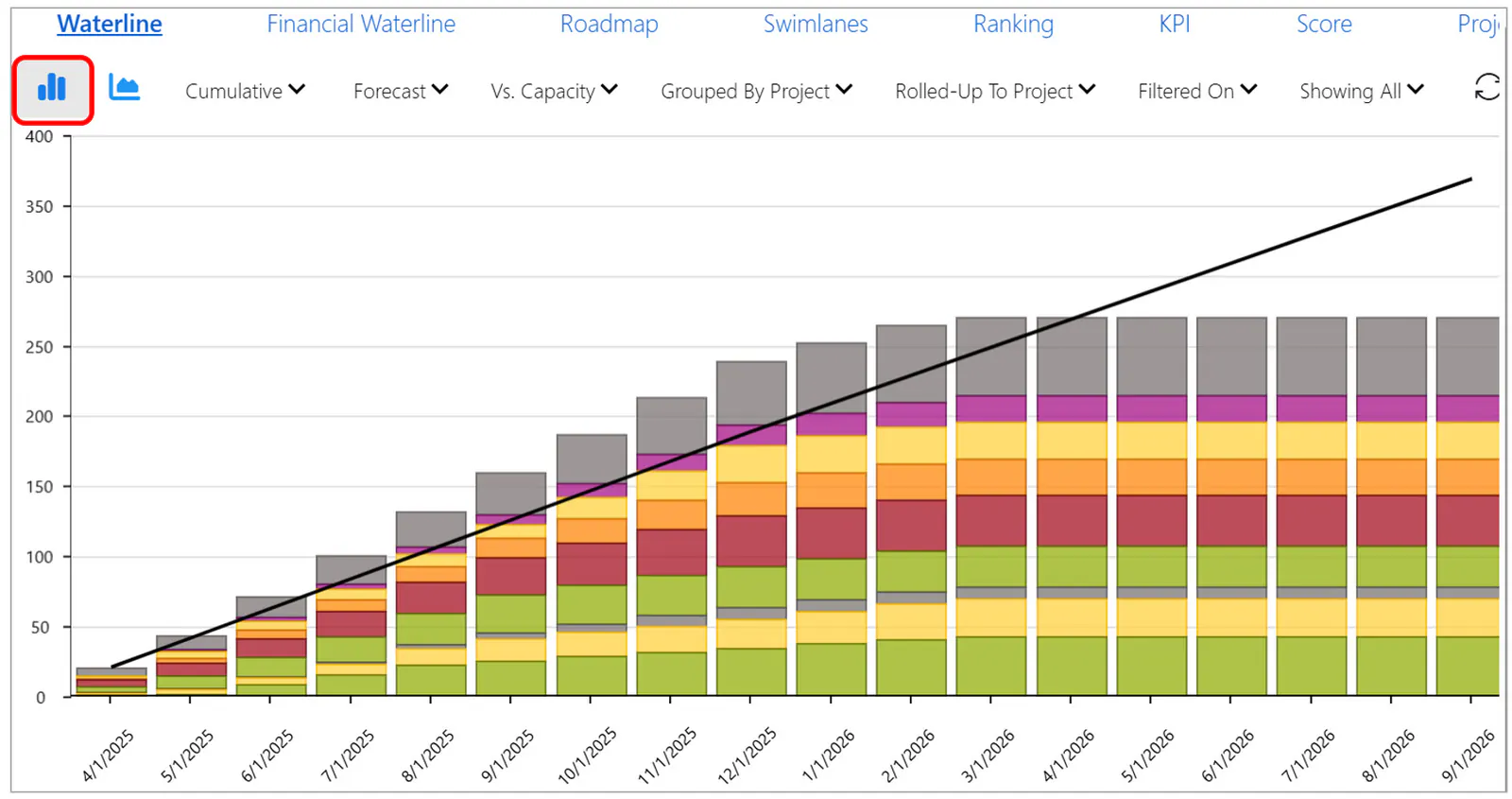Open Grouped By Project dropdown

[756, 91]
